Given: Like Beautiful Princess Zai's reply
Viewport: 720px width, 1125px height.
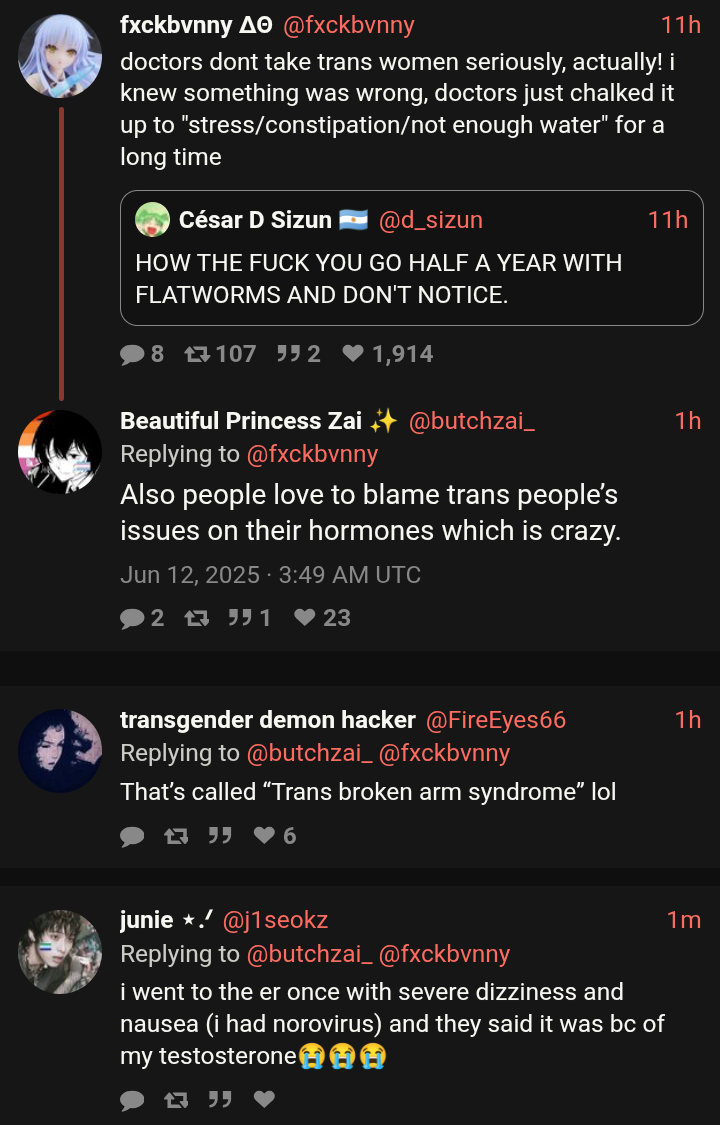Looking at the screenshot, I should [x=305, y=618].
